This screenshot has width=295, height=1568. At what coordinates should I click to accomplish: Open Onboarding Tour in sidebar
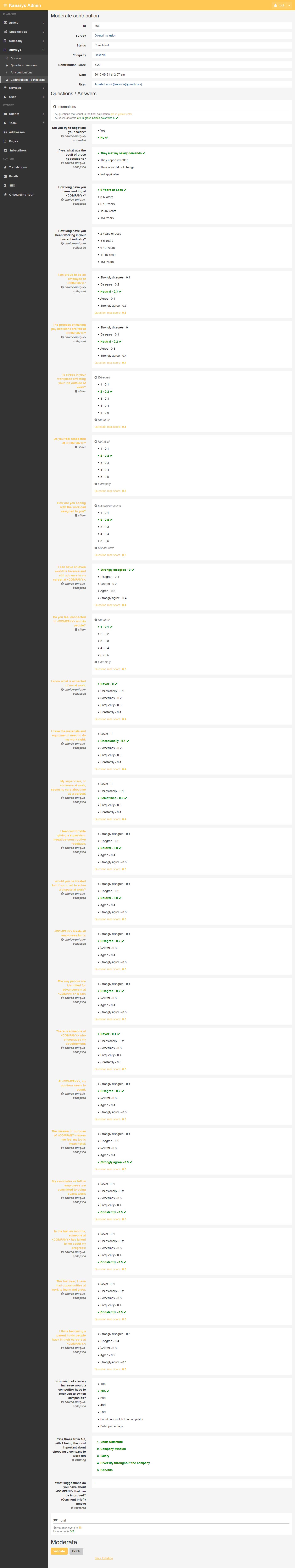(x=24, y=195)
